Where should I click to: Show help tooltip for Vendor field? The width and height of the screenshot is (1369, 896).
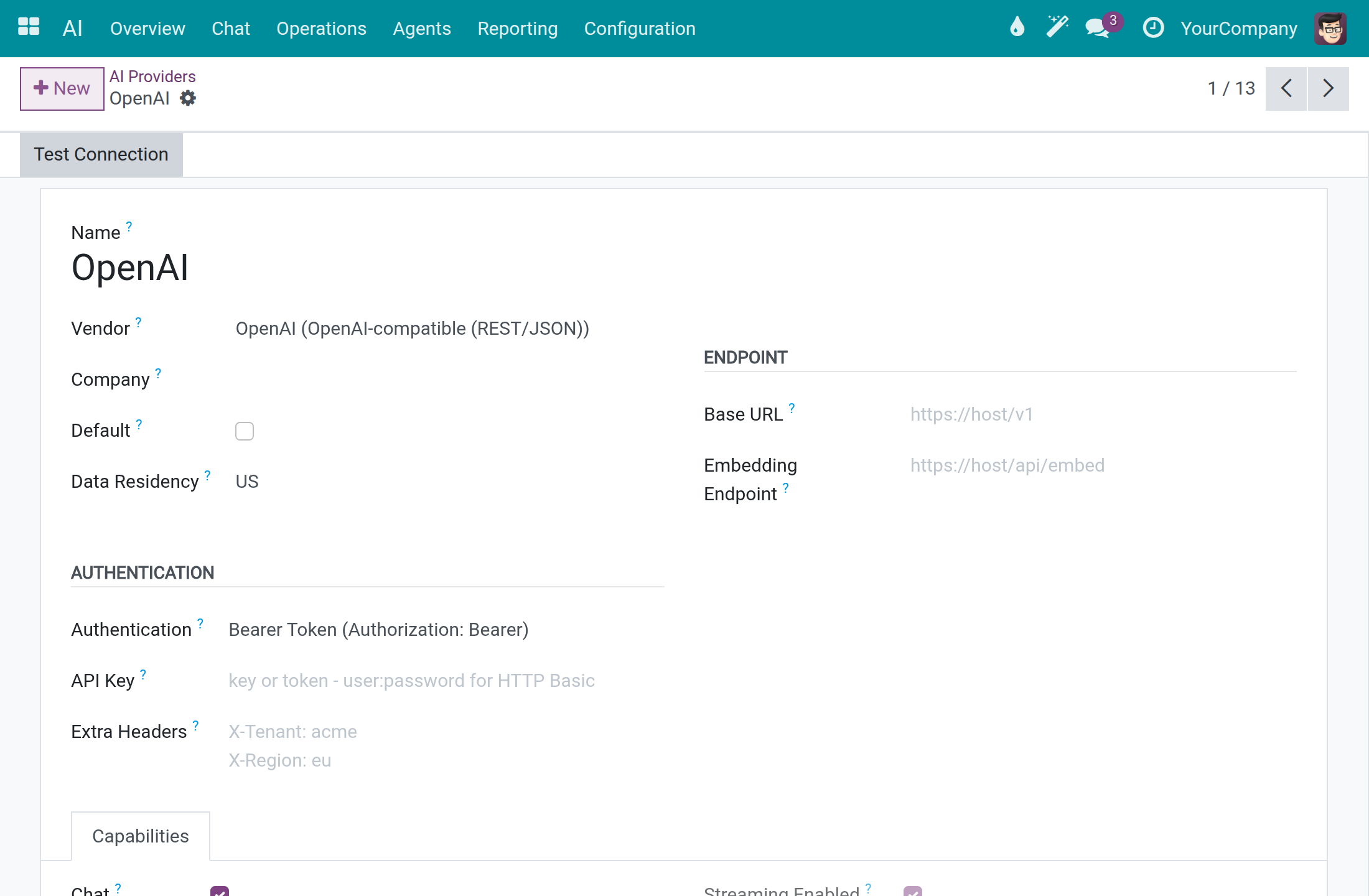pos(138,322)
